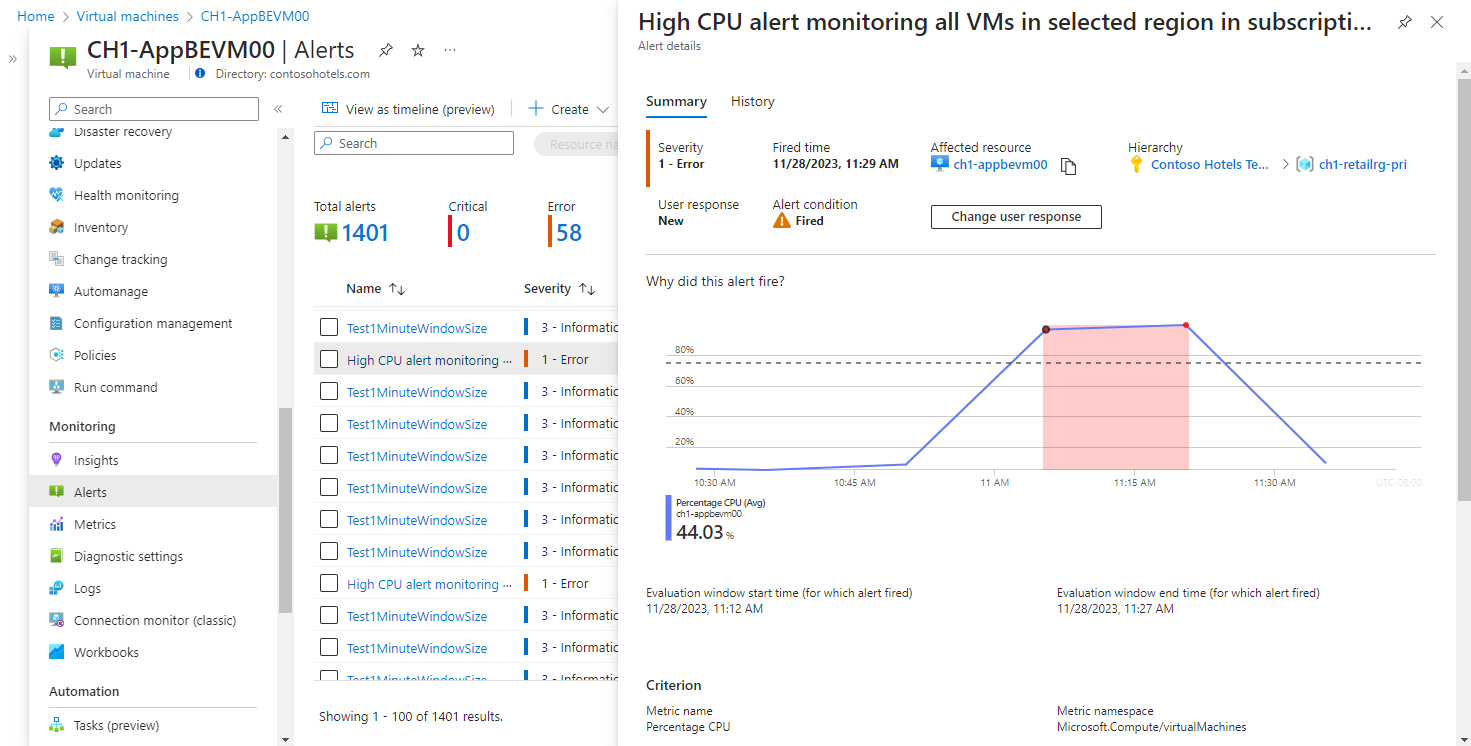Click the Automanage icon in sidebar
This screenshot has width=1471, height=746.
pos(57,291)
